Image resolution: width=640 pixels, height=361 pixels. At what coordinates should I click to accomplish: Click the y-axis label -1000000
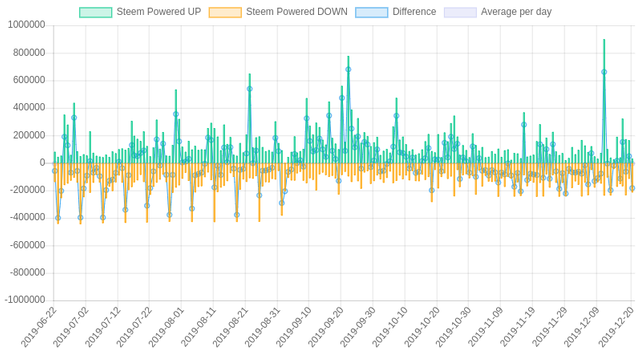coord(25,300)
